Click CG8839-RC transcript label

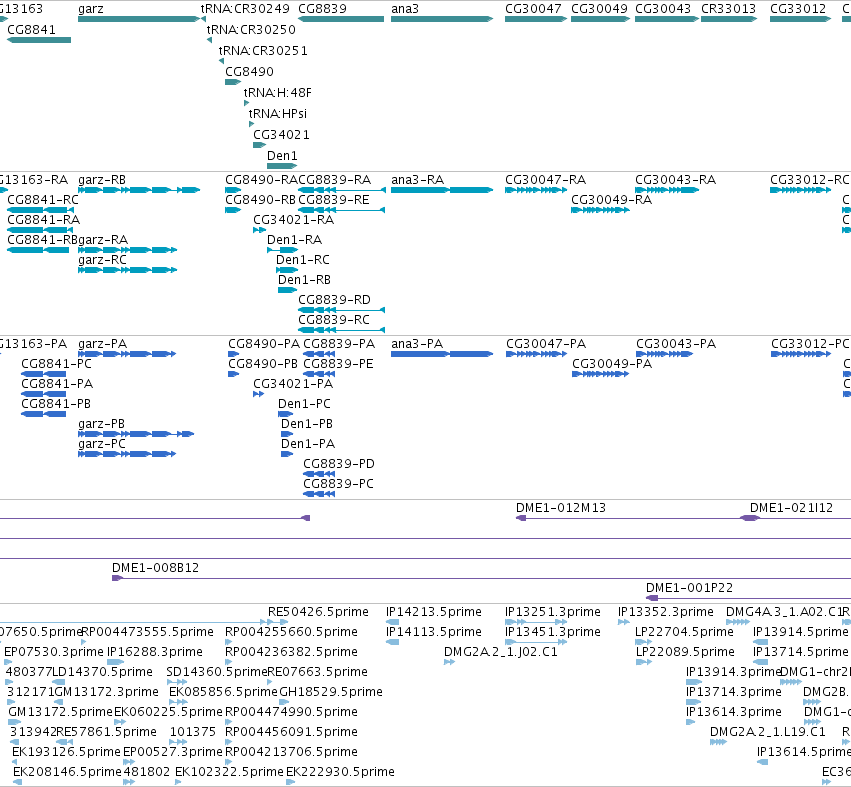point(334,320)
